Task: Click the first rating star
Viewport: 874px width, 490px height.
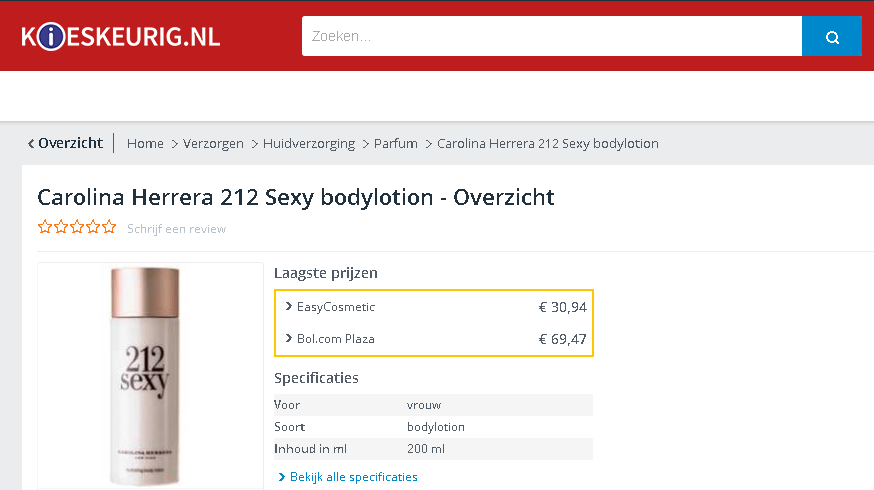Action: 45,227
